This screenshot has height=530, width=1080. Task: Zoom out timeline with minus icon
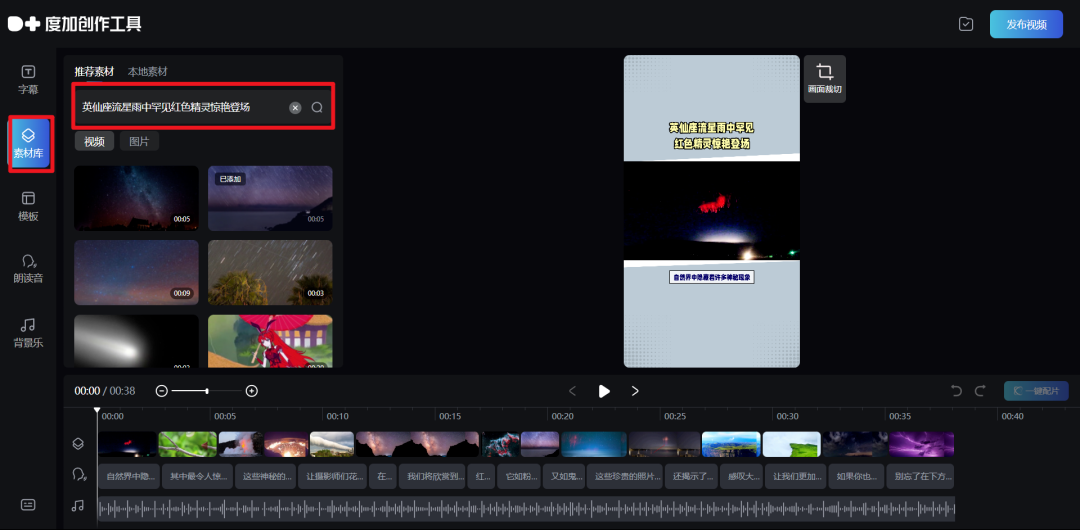[162, 391]
